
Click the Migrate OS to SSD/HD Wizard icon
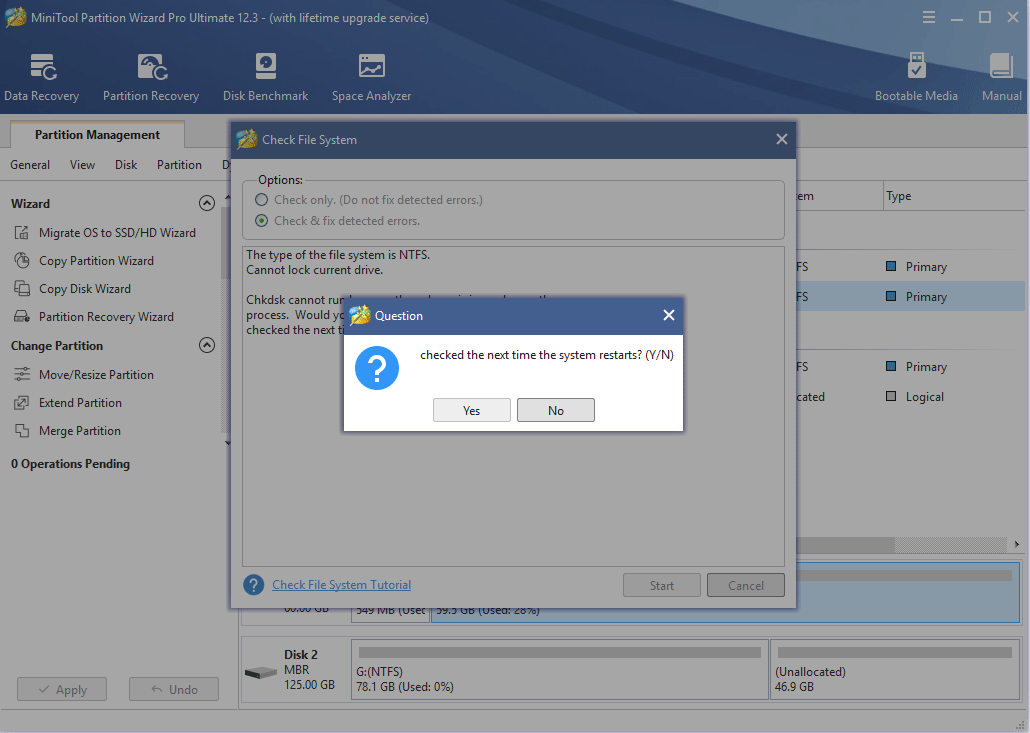click(22, 233)
